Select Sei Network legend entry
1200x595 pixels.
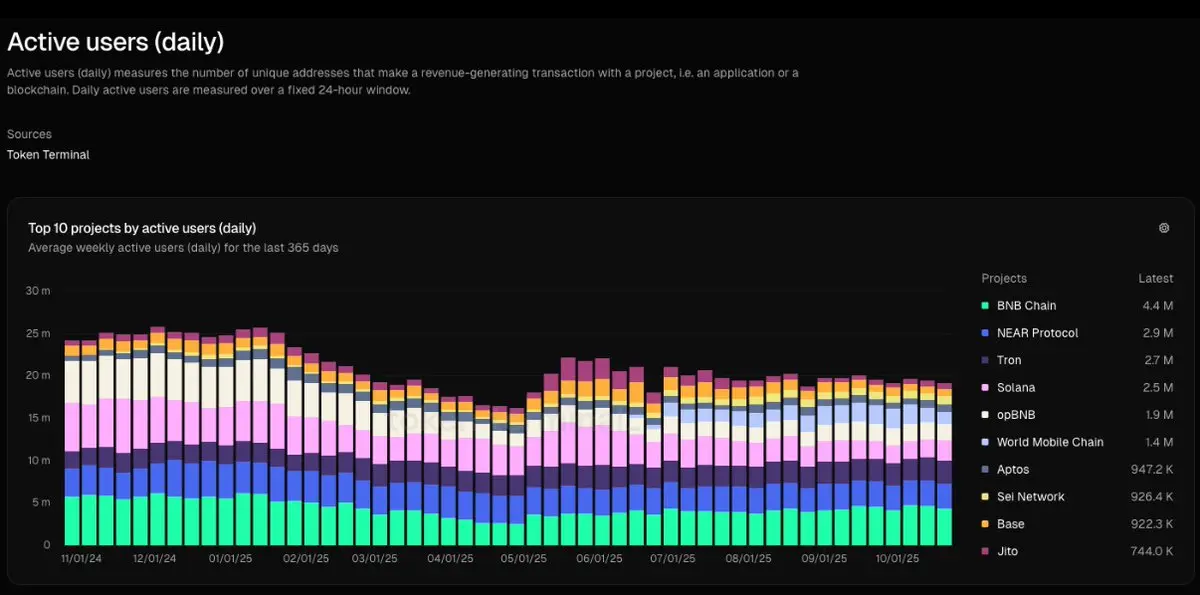(1030, 496)
